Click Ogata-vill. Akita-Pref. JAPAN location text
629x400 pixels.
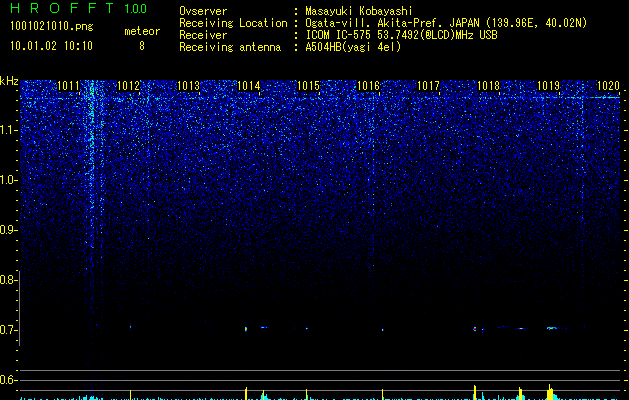coord(446,23)
